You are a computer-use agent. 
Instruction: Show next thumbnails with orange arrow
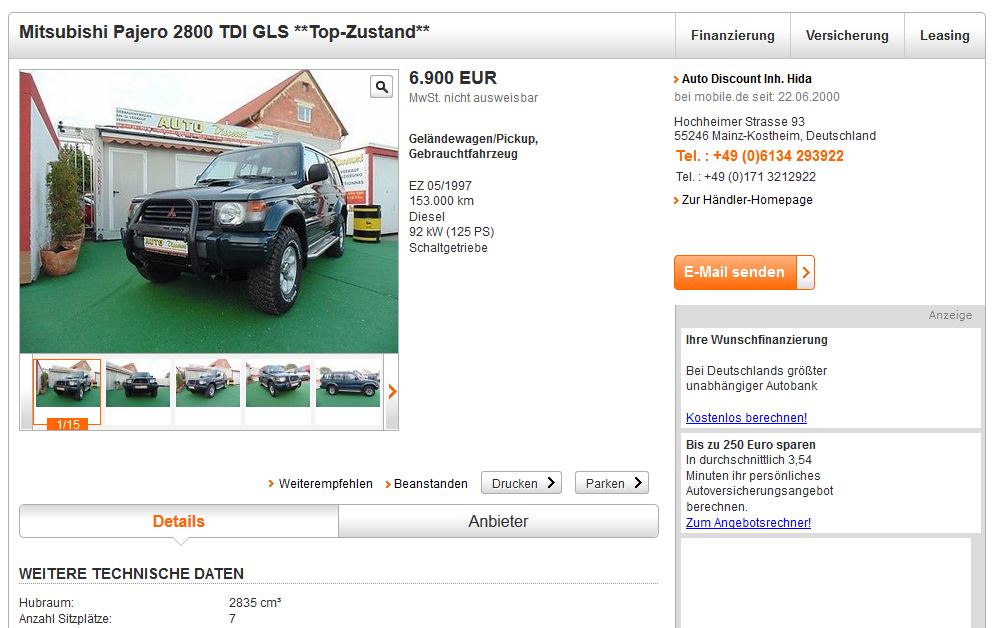392,392
